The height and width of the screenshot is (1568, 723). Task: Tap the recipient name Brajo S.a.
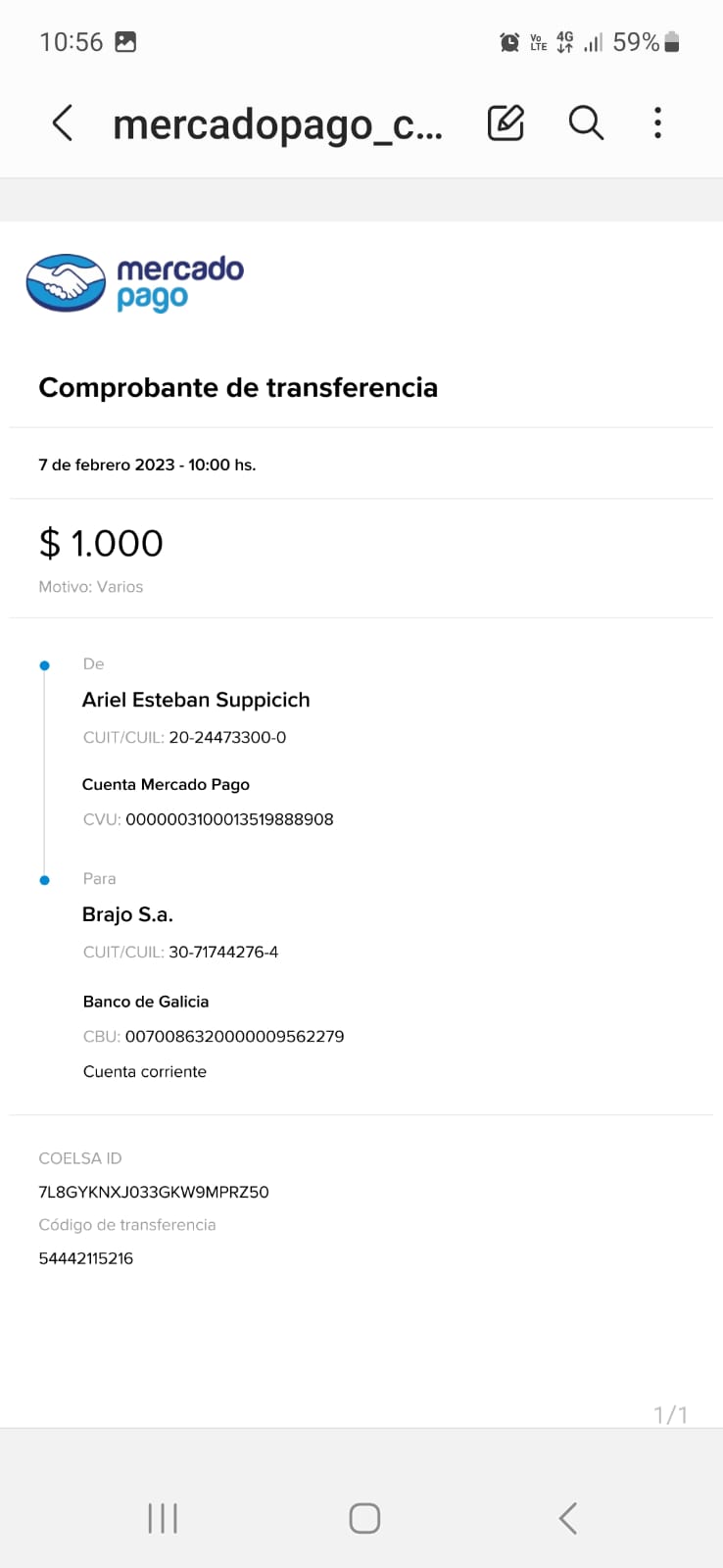tap(127, 914)
